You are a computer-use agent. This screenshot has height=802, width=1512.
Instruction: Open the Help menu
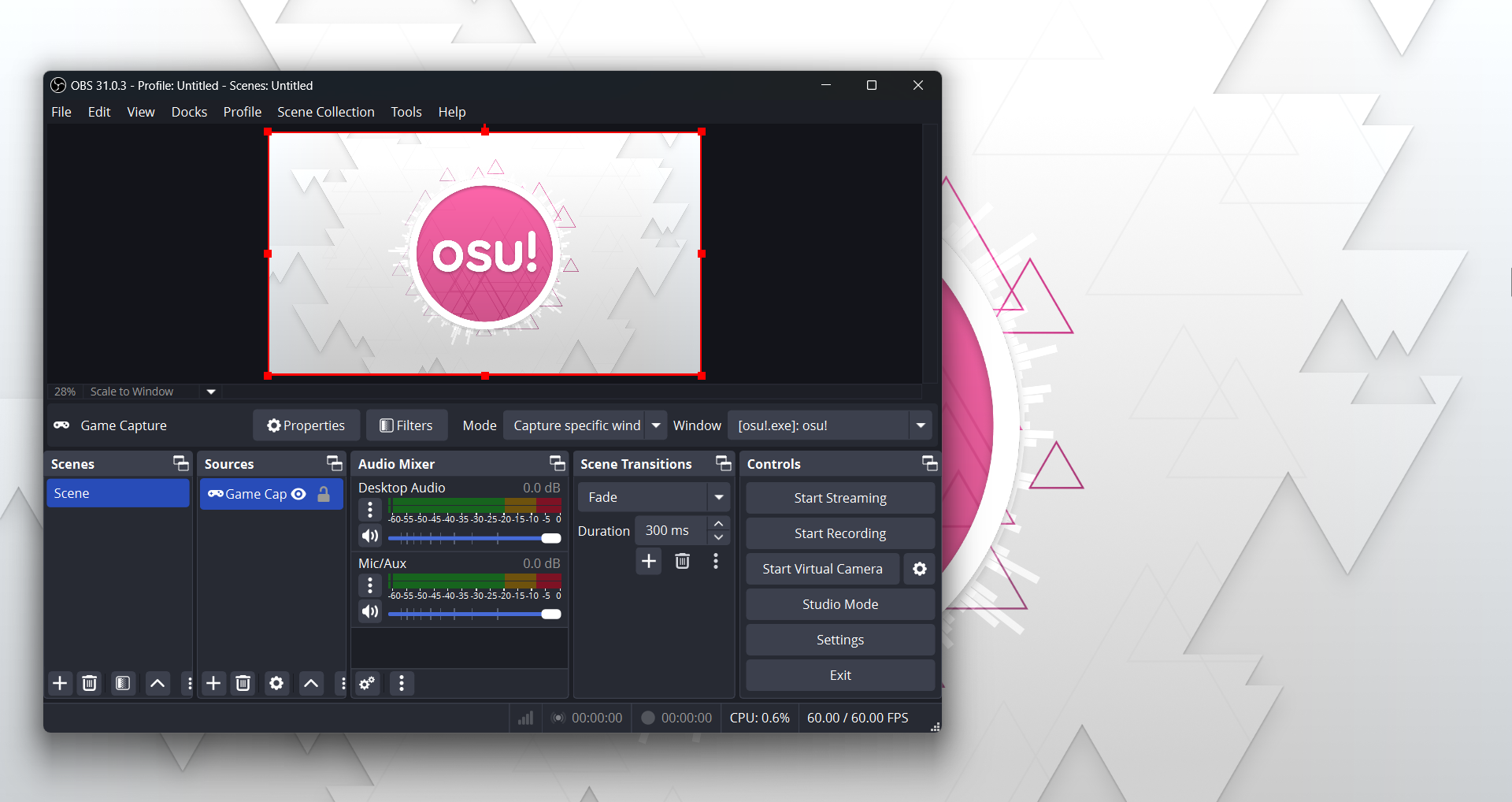(452, 112)
